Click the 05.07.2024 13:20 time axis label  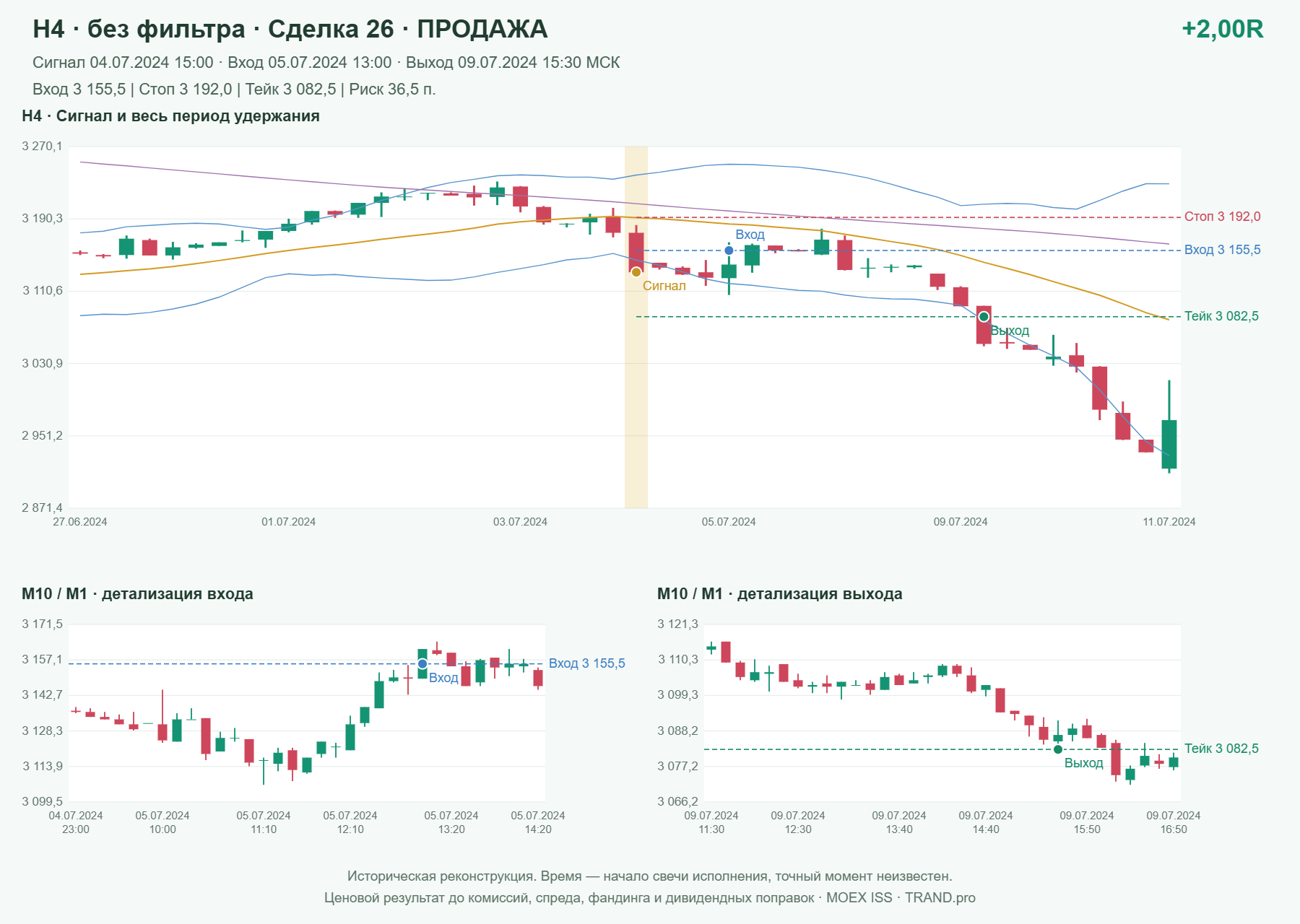click(451, 822)
